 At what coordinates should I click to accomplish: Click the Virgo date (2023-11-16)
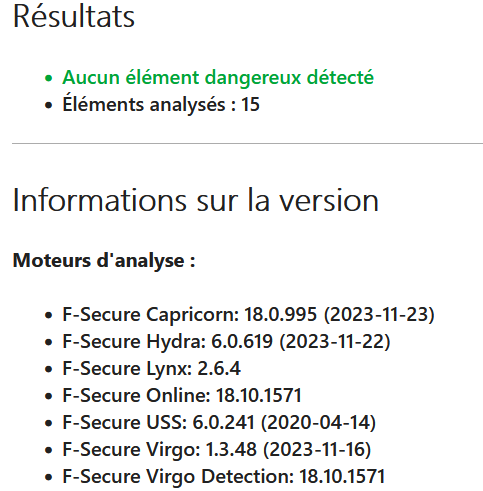click(317, 449)
